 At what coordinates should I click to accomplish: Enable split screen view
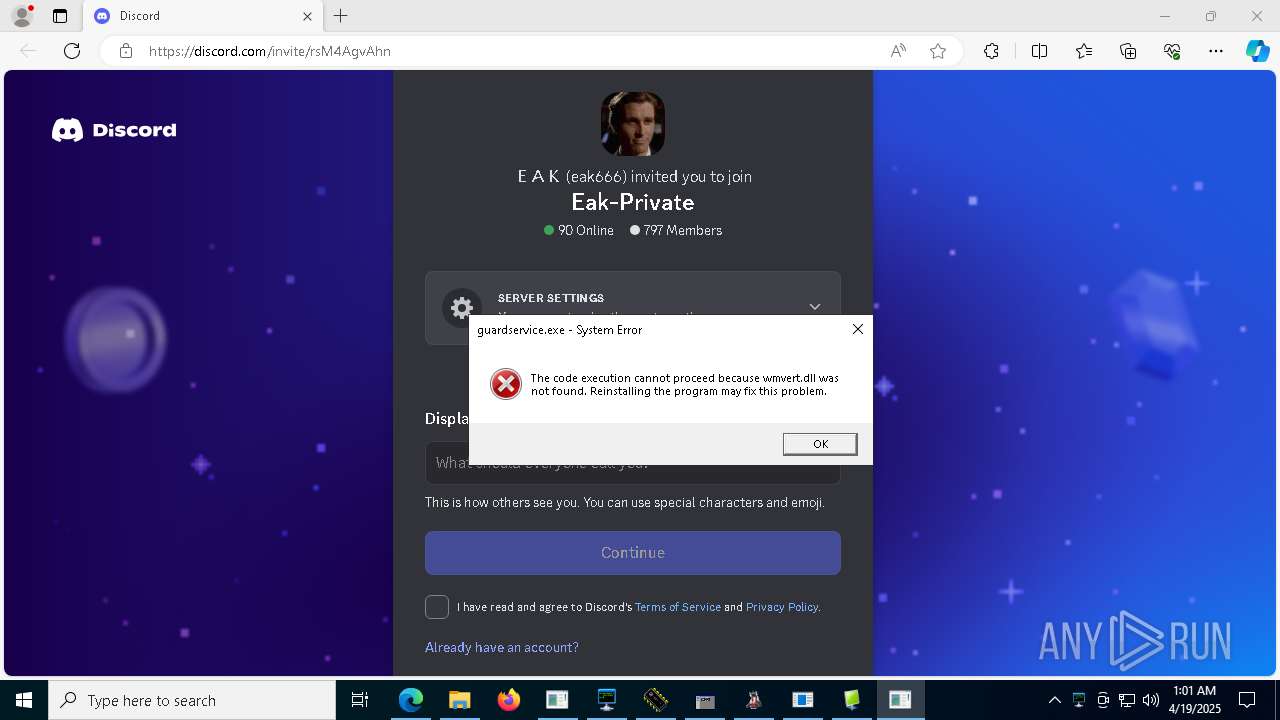tap(1039, 51)
